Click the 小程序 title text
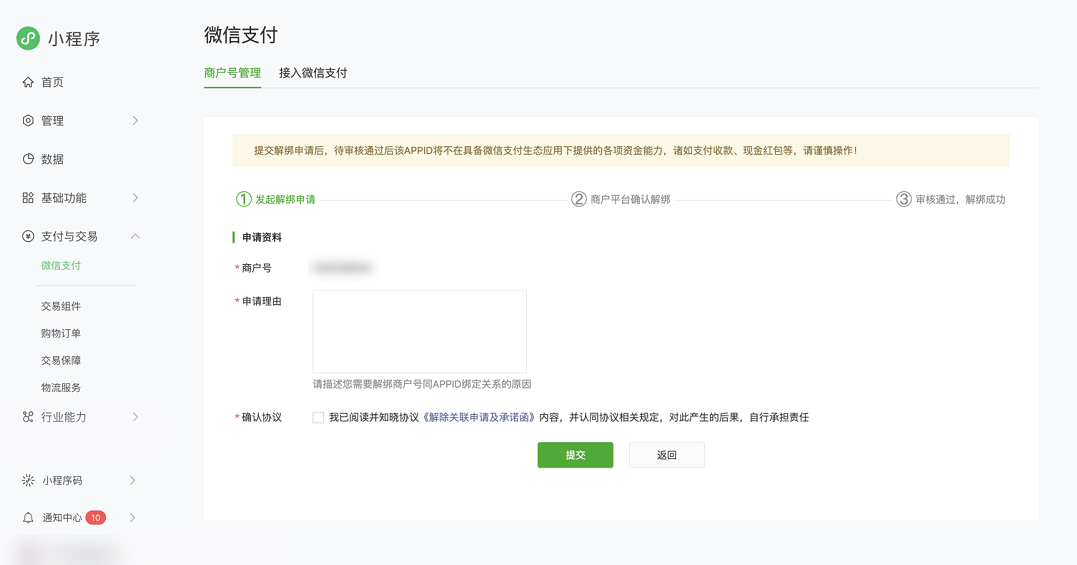This screenshot has width=1077, height=565. (x=74, y=38)
